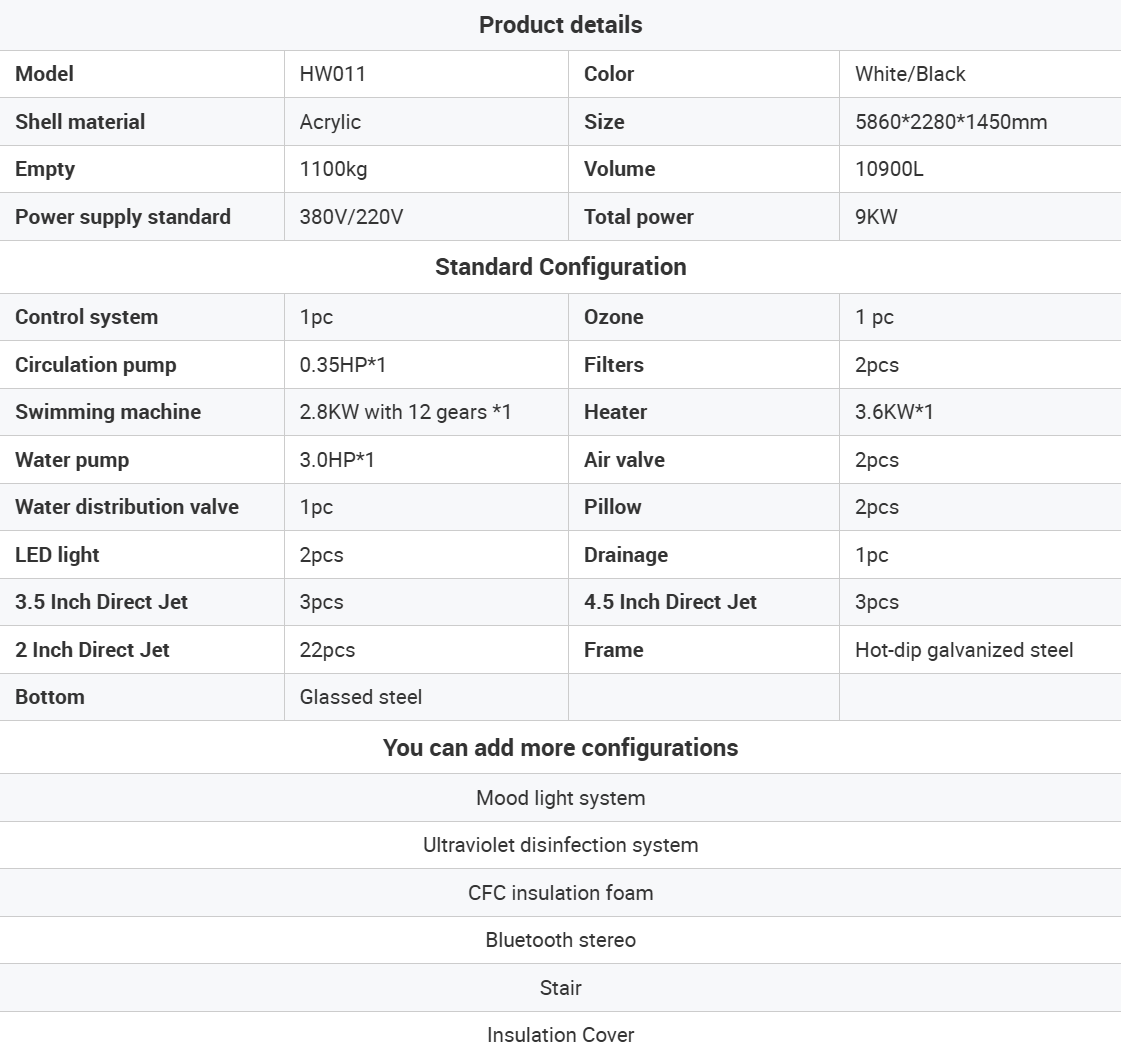Click the Water distribution valve label

point(127,507)
